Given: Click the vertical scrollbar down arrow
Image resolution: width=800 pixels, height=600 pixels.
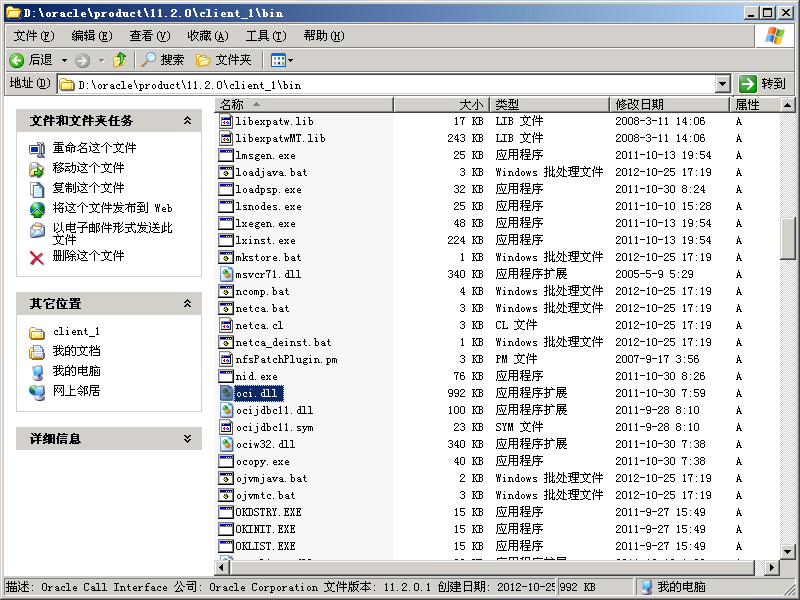Looking at the screenshot, I should coord(787,552).
